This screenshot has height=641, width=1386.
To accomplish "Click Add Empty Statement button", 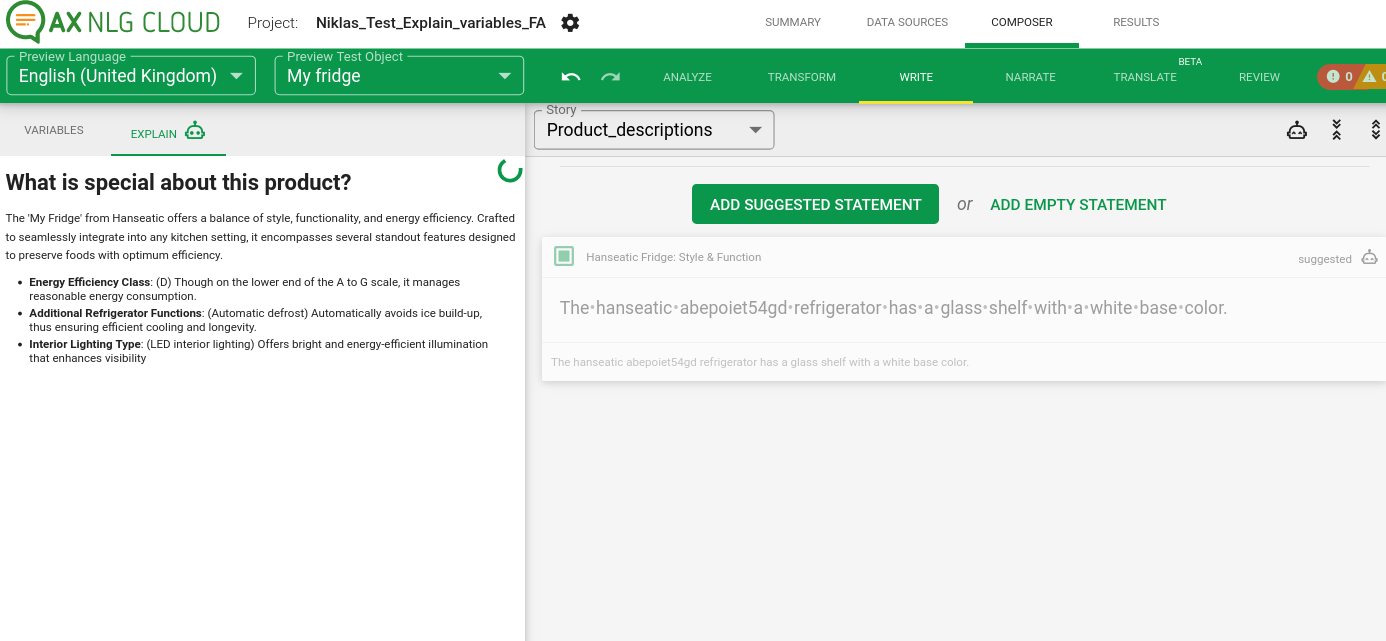I will [x=1078, y=204].
